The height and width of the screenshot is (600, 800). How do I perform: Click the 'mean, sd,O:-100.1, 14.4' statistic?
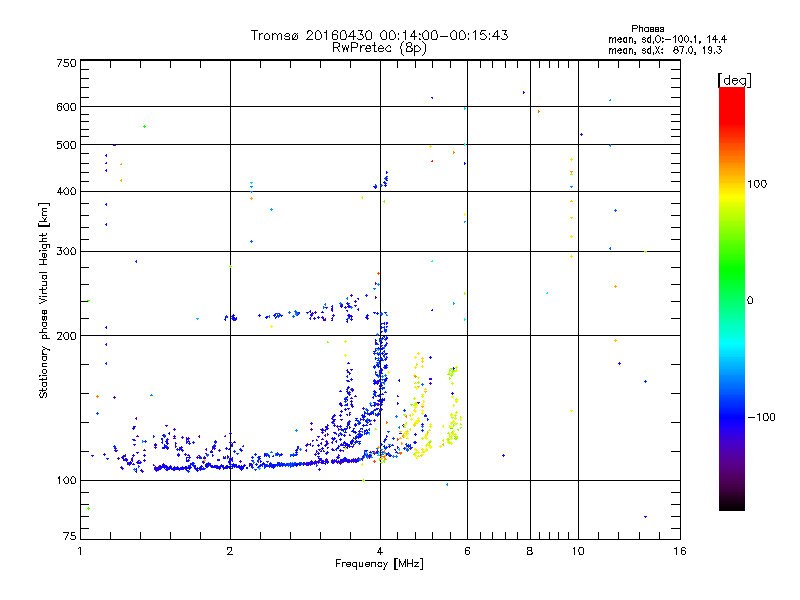[667, 39]
